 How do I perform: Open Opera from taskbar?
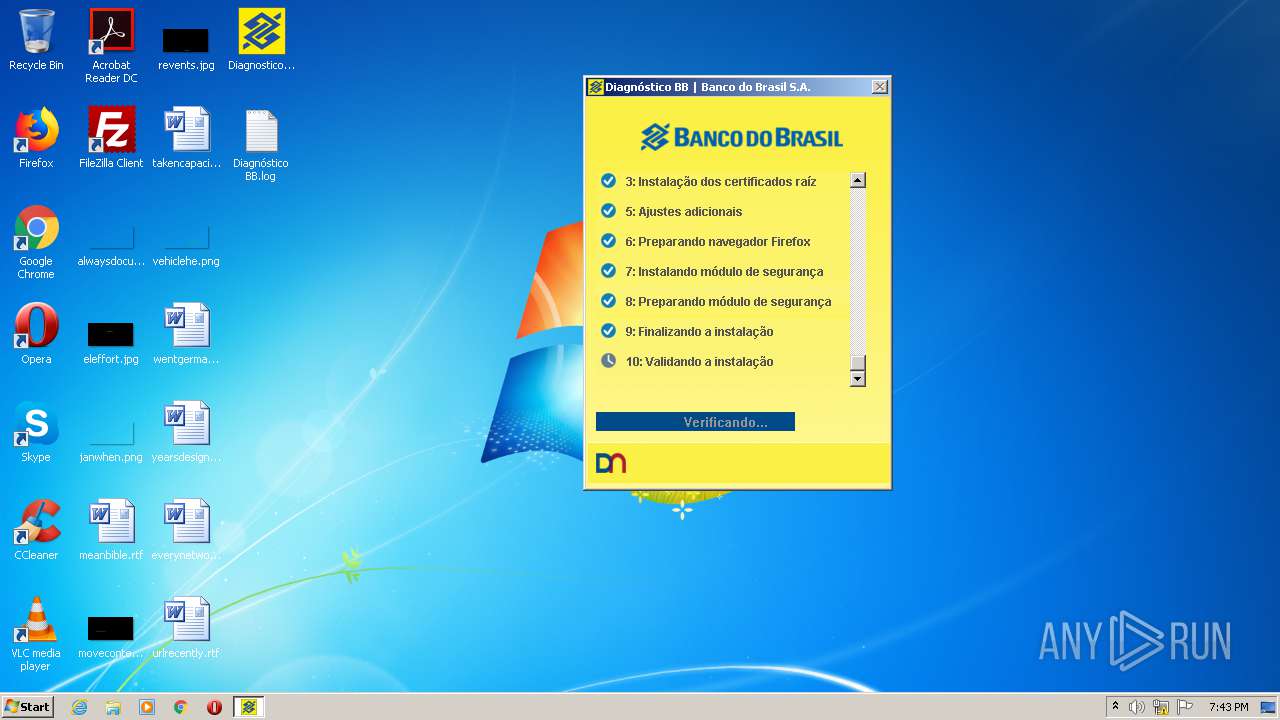(214, 707)
